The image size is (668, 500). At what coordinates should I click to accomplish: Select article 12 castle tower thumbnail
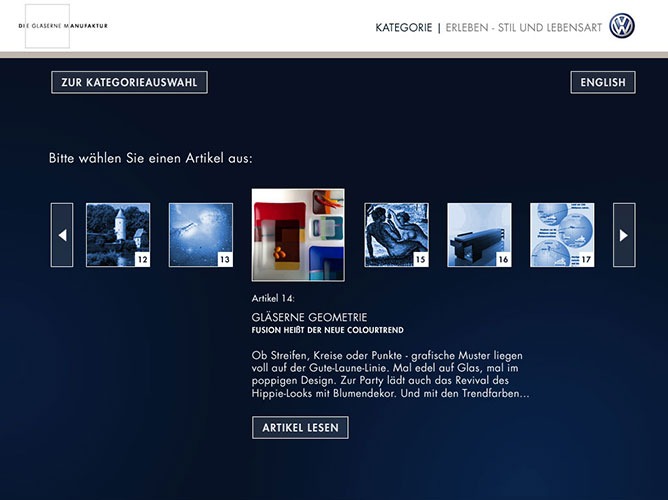[118, 235]
